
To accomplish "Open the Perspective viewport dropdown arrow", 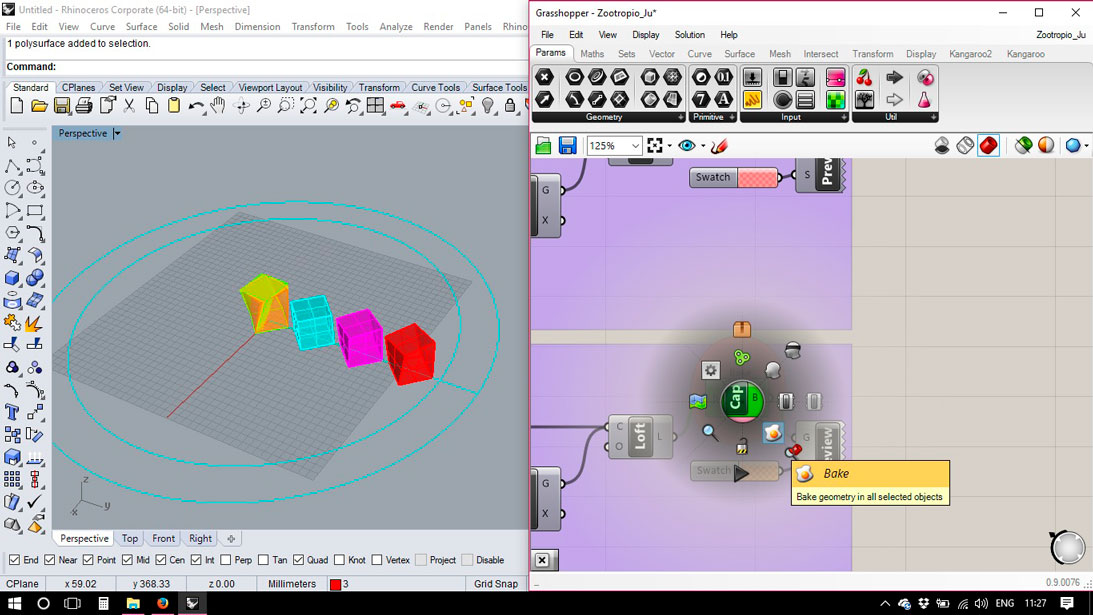I will (117, 133).
